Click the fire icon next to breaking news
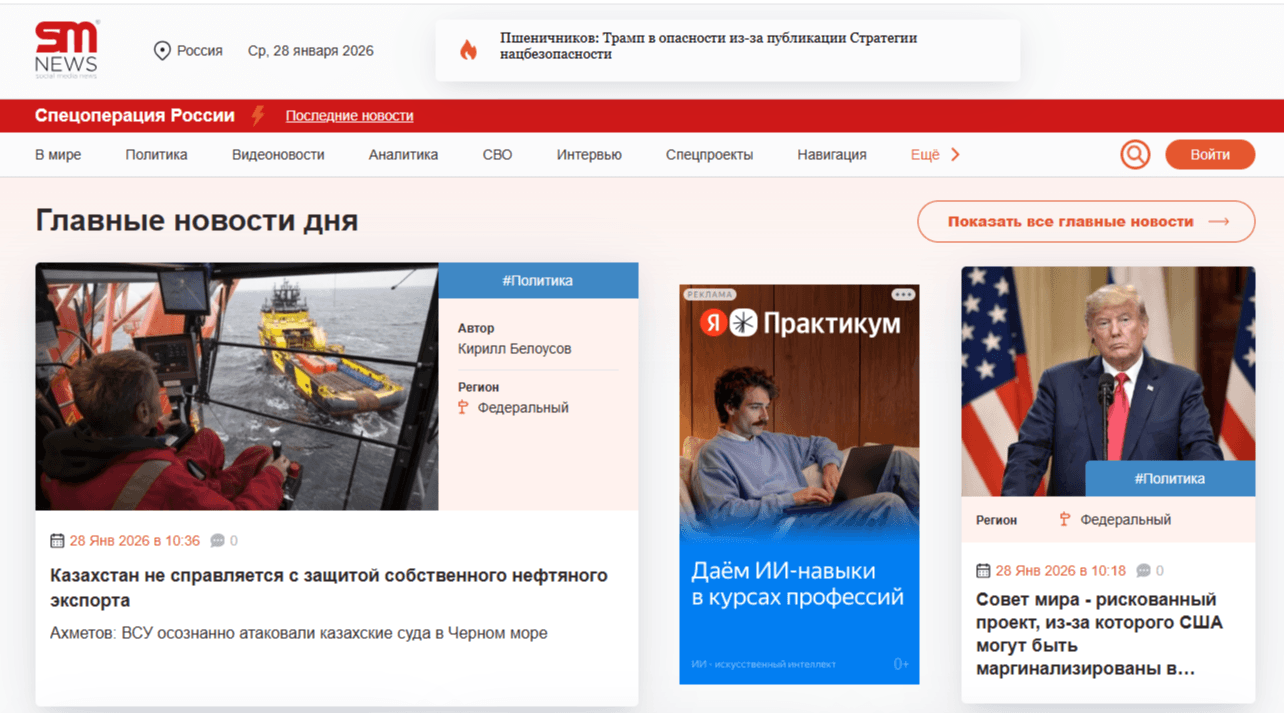 tap(469, 48)
